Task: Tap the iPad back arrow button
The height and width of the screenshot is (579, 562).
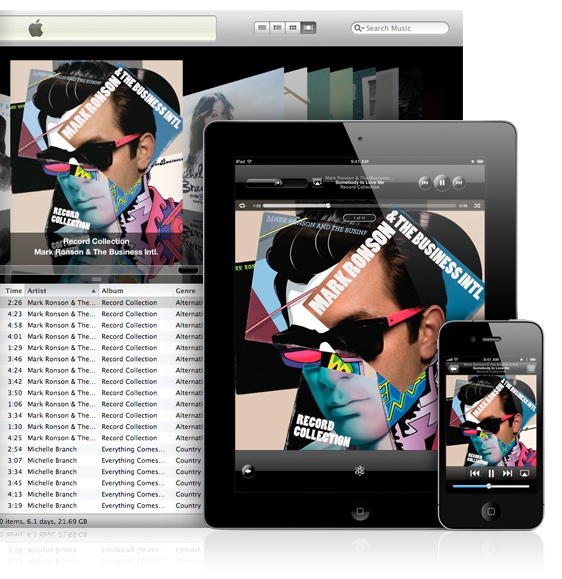Action: point(248,471)
